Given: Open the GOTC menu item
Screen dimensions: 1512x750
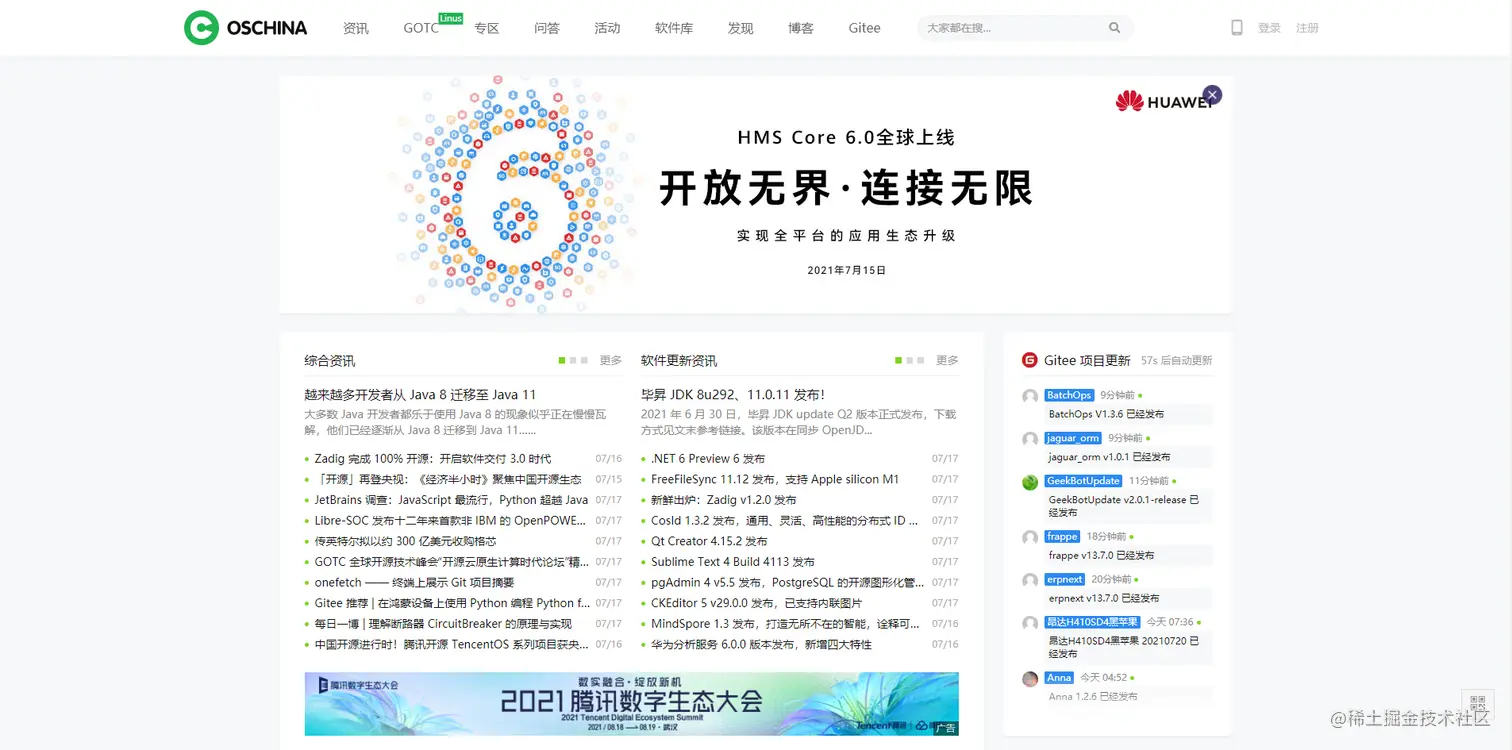Looking at the screenshot, I should [421, 28].
